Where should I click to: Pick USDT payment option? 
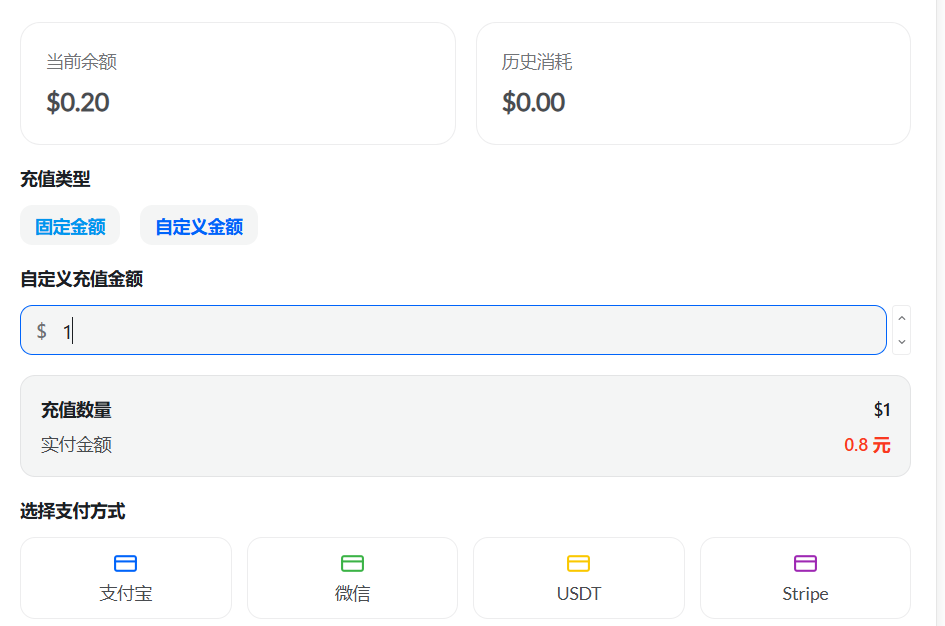[x=578, y=578]
